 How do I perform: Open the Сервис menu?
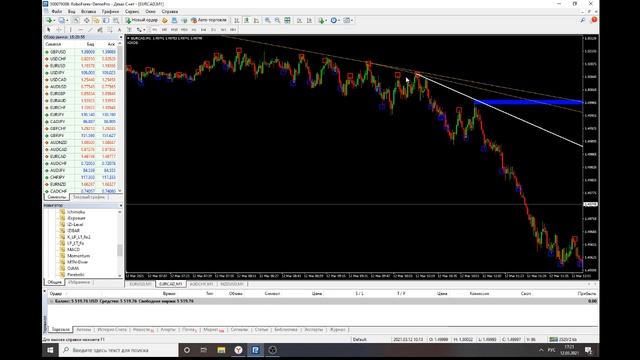point(132,11)
